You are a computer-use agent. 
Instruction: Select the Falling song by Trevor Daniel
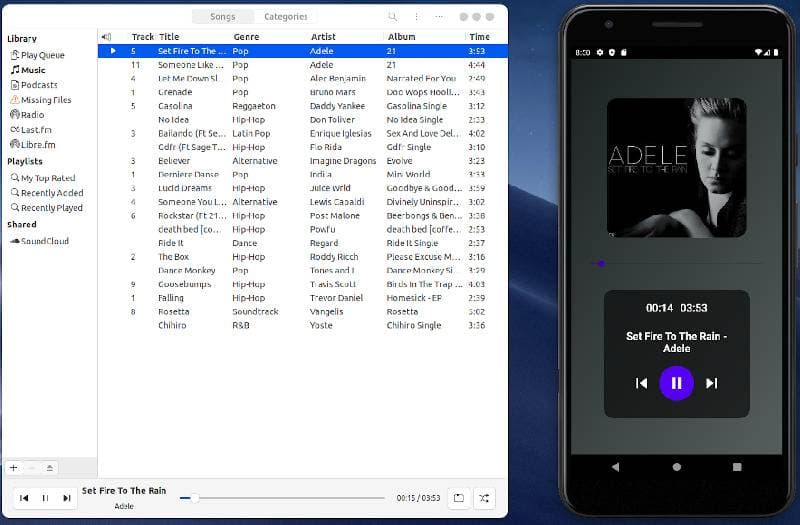click(303, 298)
